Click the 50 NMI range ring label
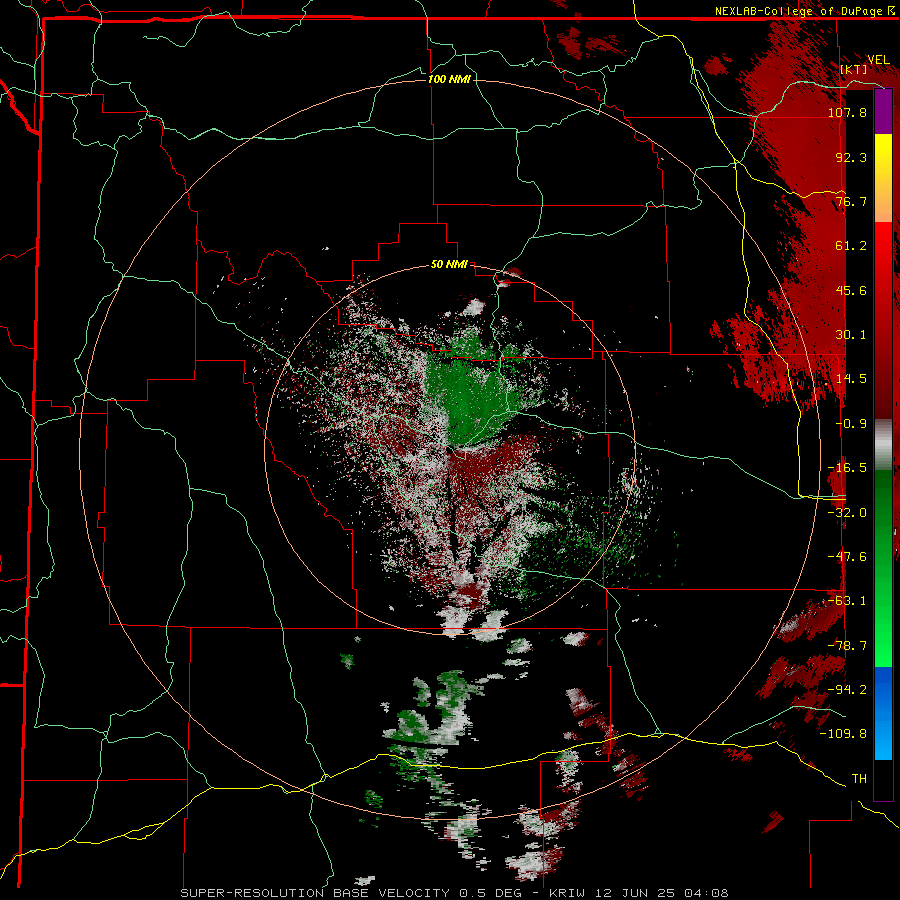Viewport: 900px width, 900px height. pyautogui.click(x=449, y=265)
